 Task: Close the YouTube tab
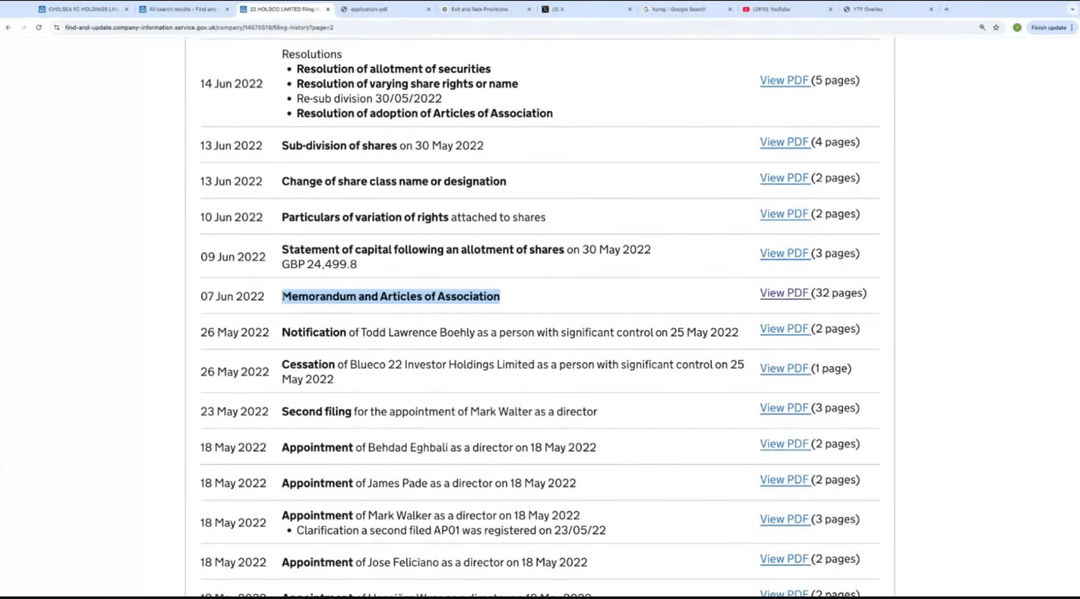point(831,9)
